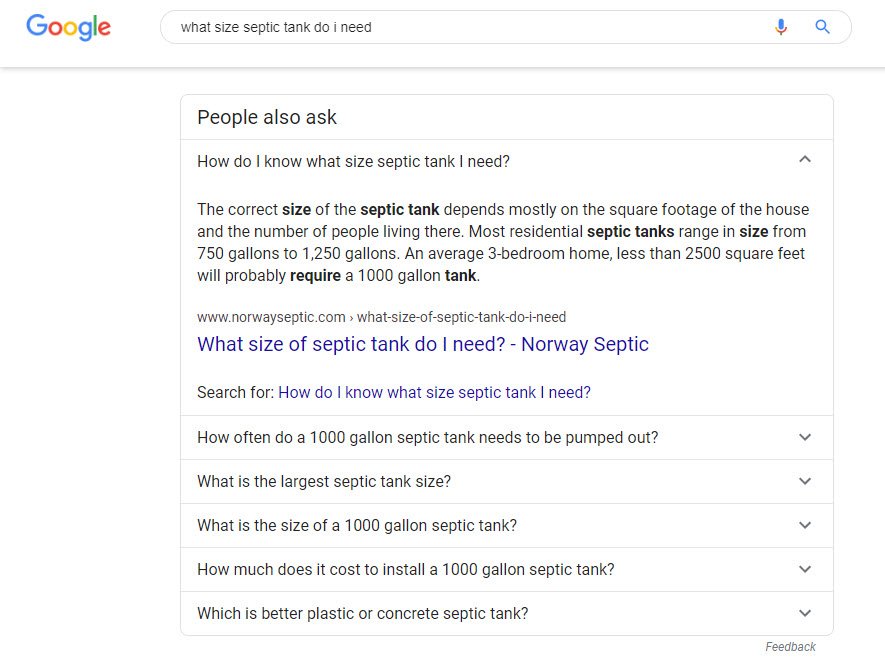Click 'How much does it cost to install' question

[405, 570]
